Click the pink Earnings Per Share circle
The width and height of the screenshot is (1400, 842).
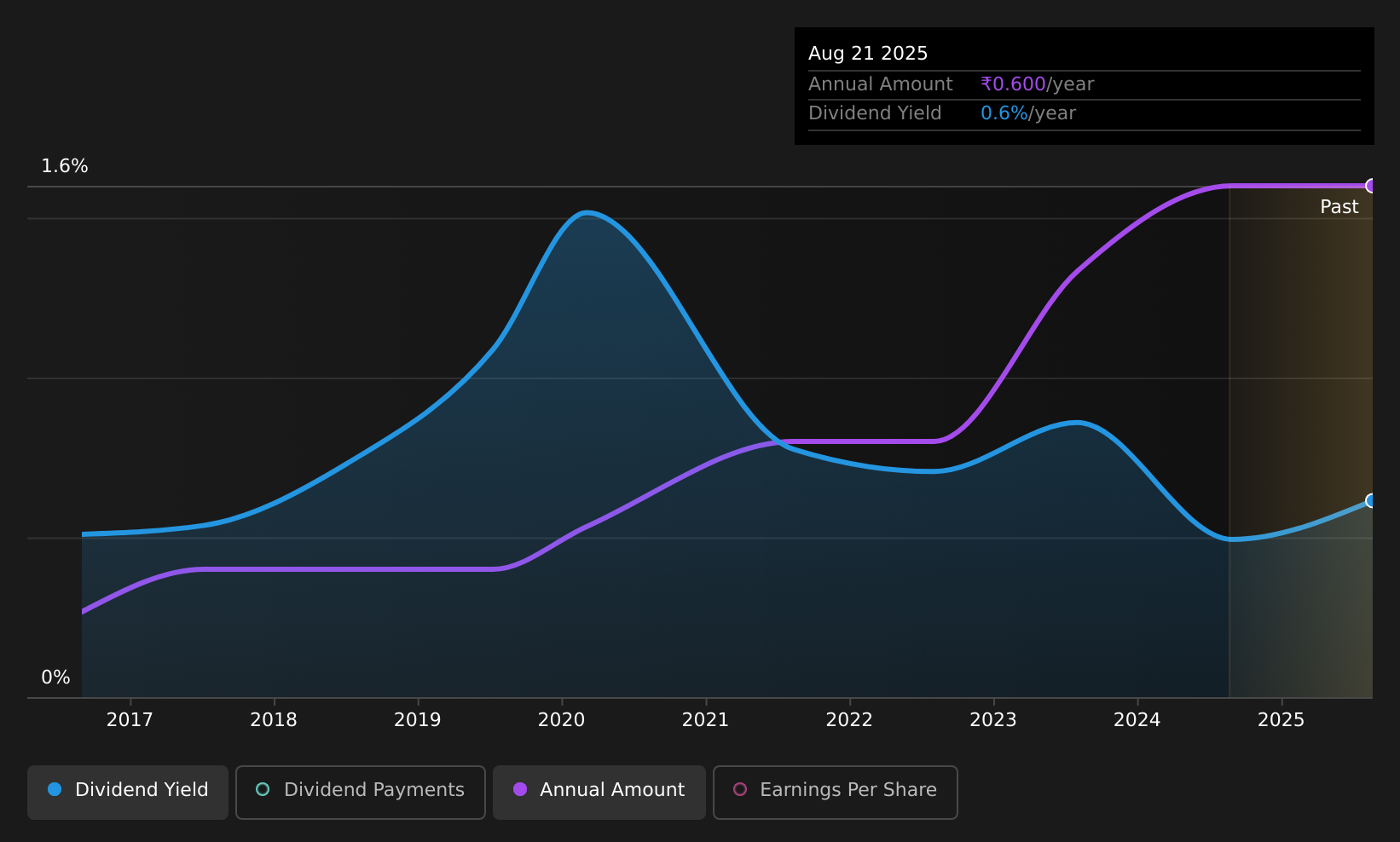pyautogui.click(x=740, y=789)
